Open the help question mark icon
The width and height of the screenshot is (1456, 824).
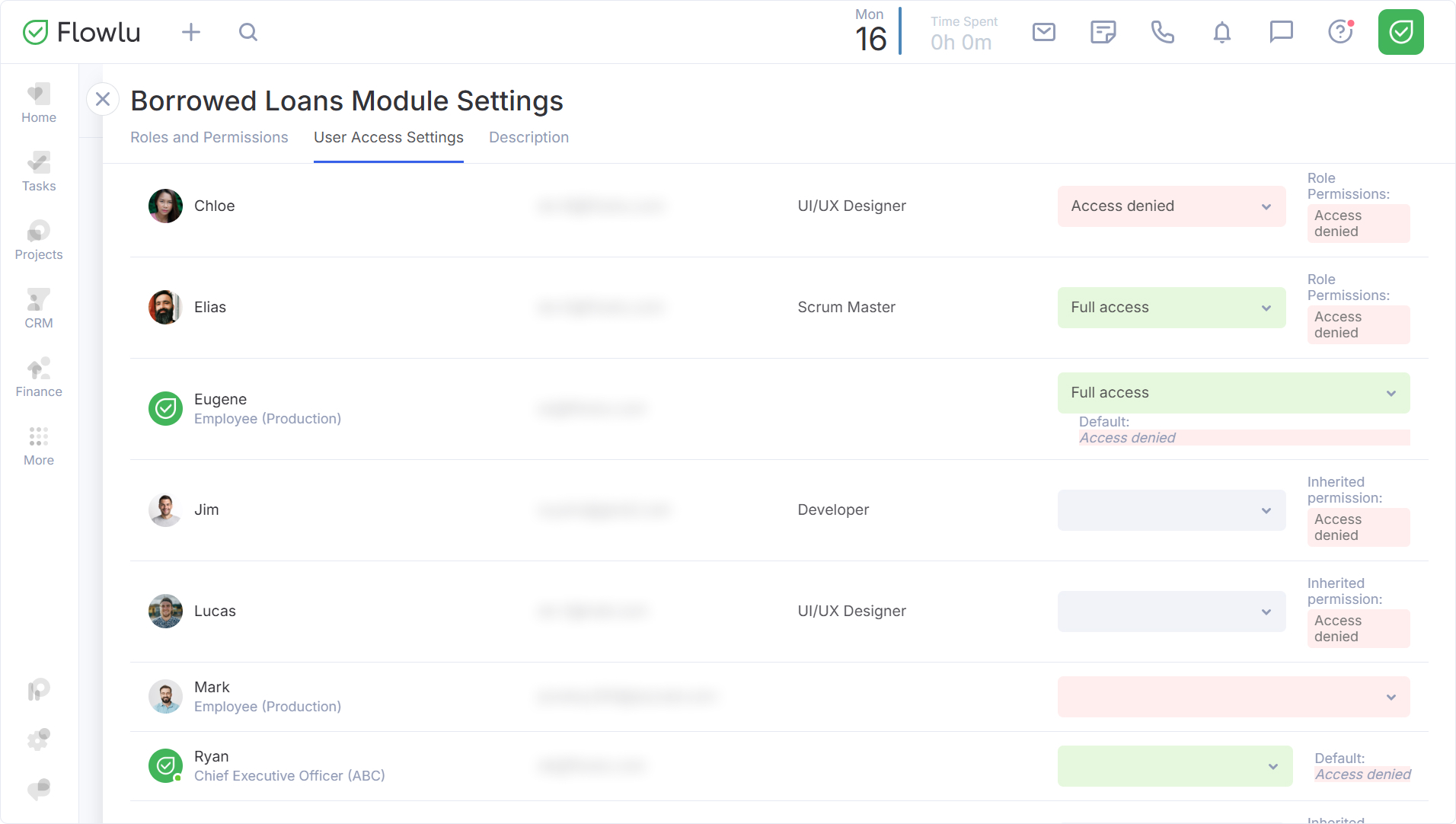[1340, 32]
